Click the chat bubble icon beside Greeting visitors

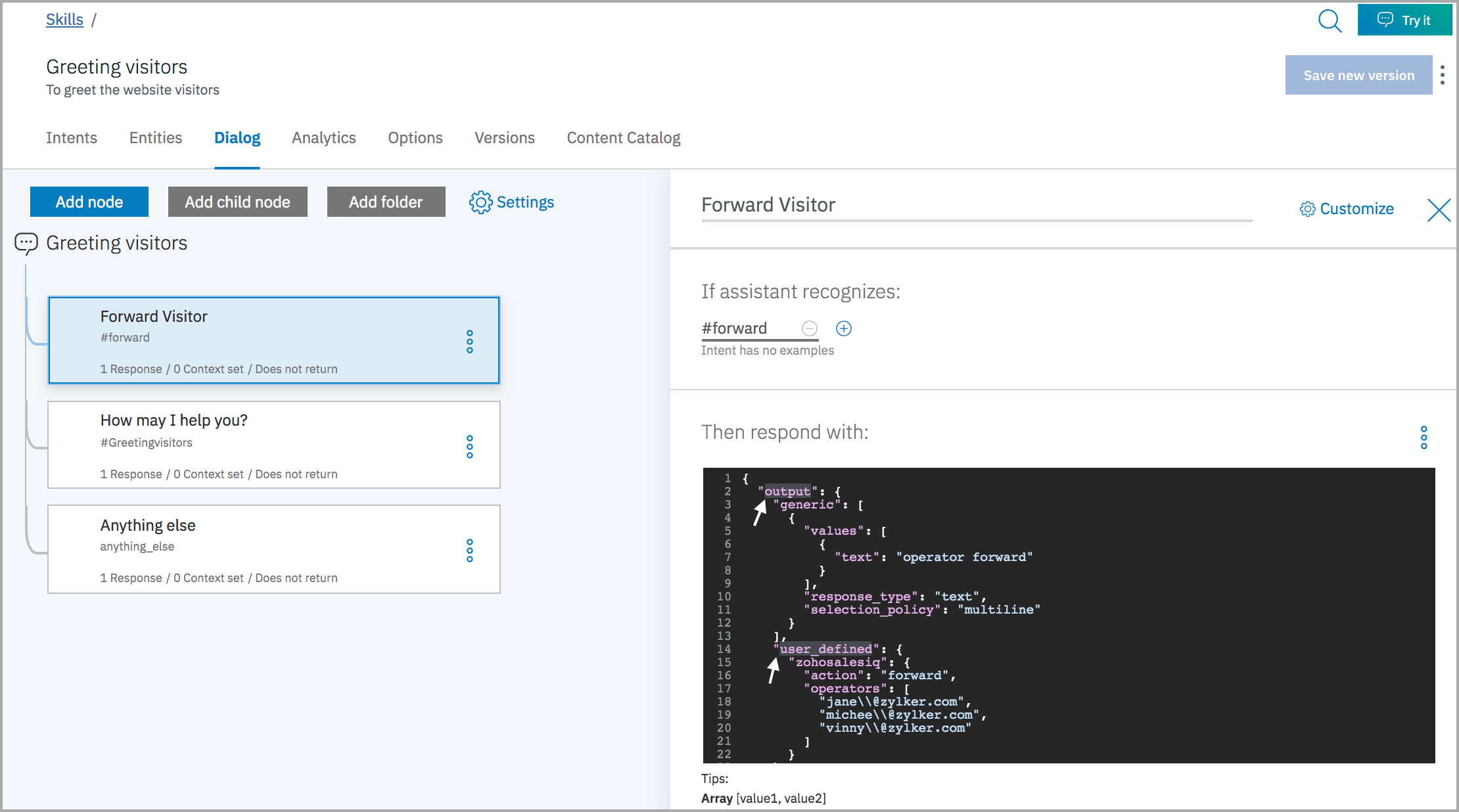pos(26,242)
